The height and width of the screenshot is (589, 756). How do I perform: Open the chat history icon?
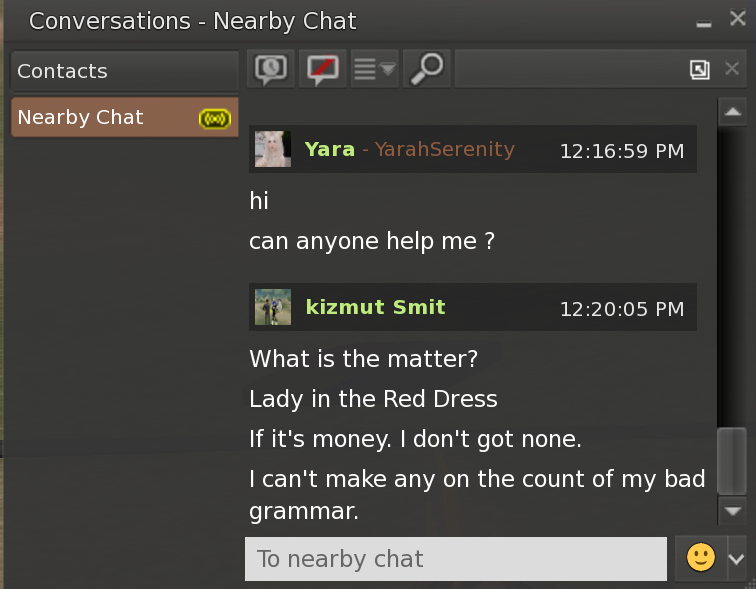[x=271, y=69]
